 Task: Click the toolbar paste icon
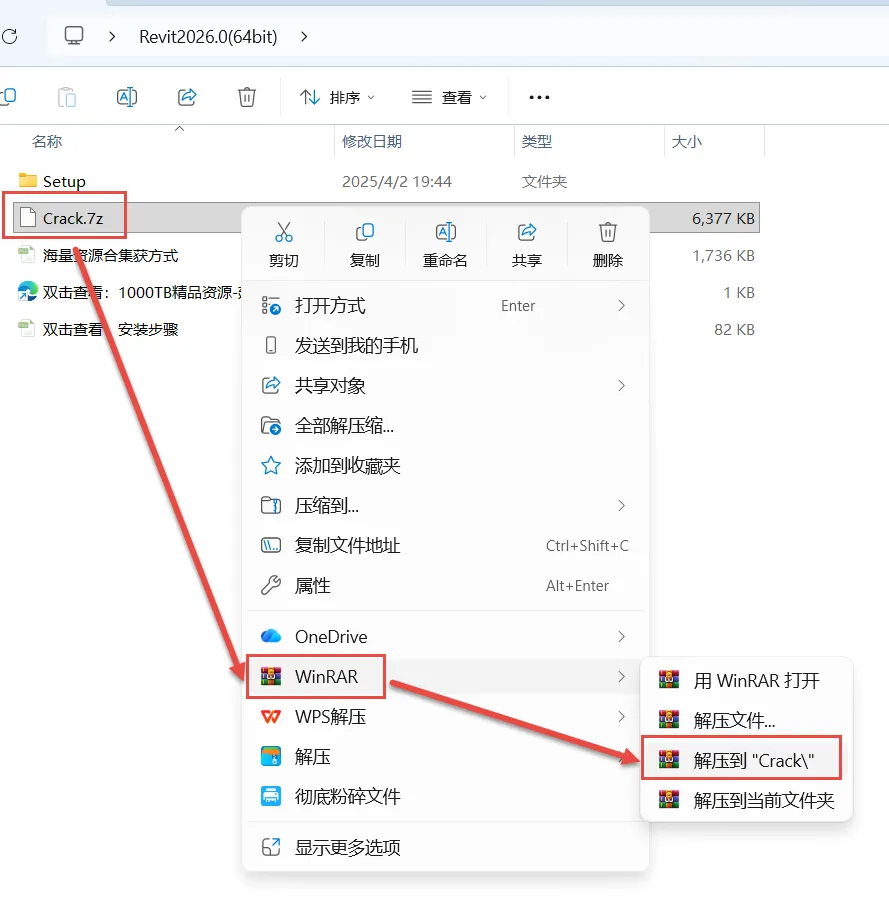pos(67,97)
